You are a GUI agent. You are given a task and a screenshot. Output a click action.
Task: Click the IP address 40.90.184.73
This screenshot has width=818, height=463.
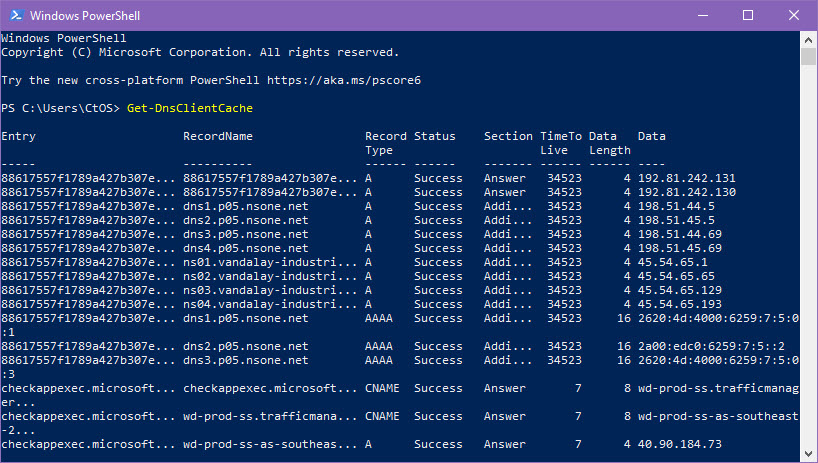coord(679,444)
